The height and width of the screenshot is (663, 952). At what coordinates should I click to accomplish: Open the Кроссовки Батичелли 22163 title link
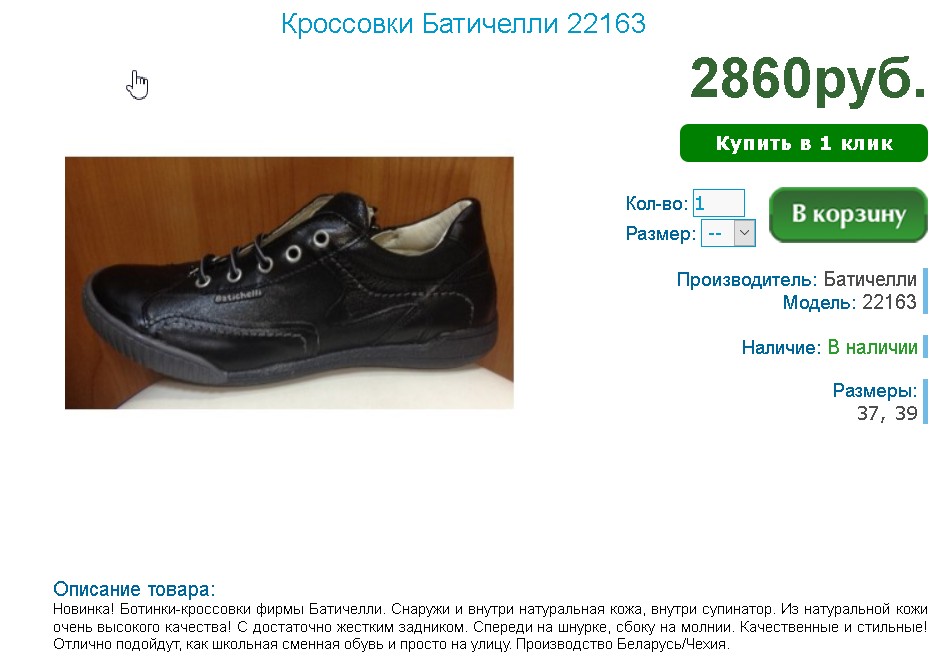463,24
